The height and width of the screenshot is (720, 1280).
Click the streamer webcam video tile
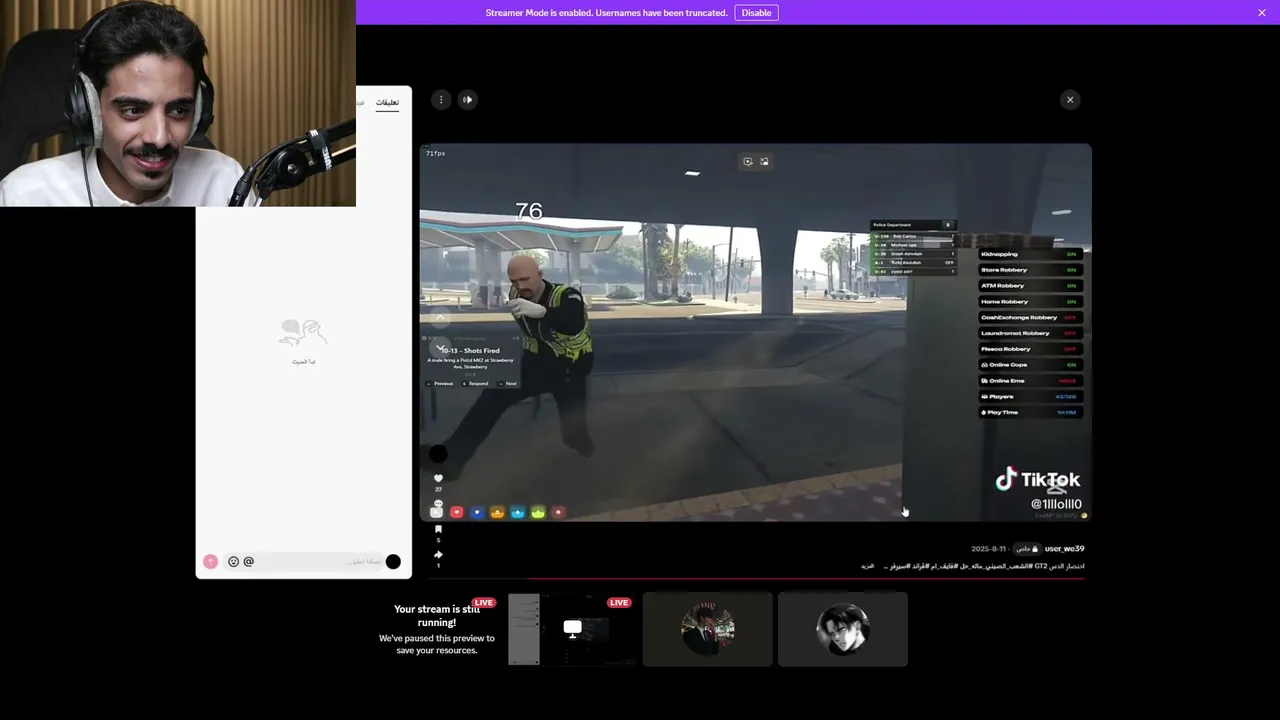click(178, 103)
